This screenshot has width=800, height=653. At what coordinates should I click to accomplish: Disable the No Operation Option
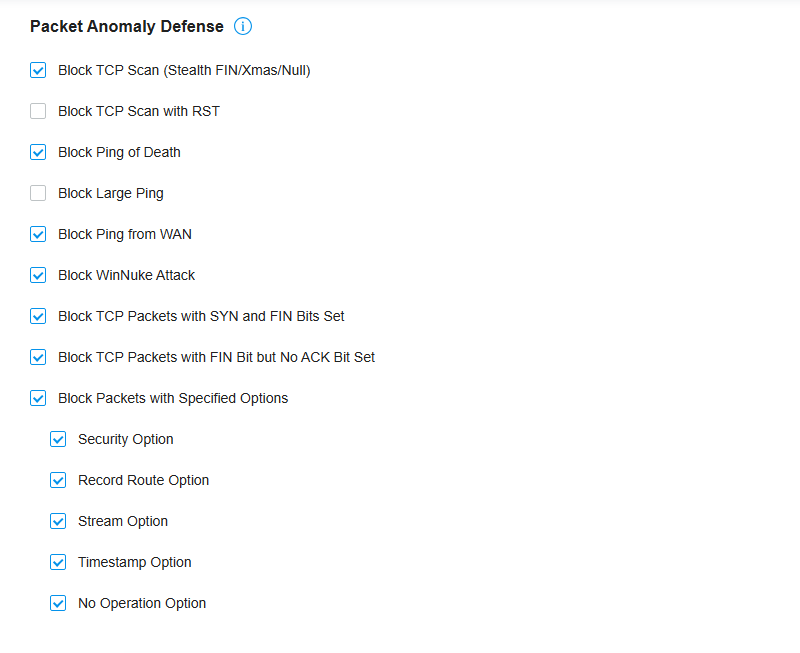[x=58, y=603]
